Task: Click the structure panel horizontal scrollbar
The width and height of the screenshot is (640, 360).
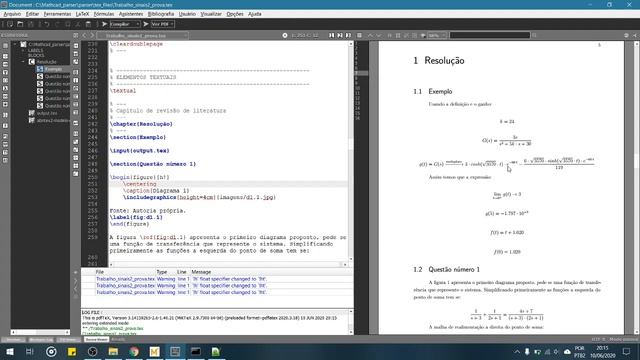Action: (x=40, y=332)
